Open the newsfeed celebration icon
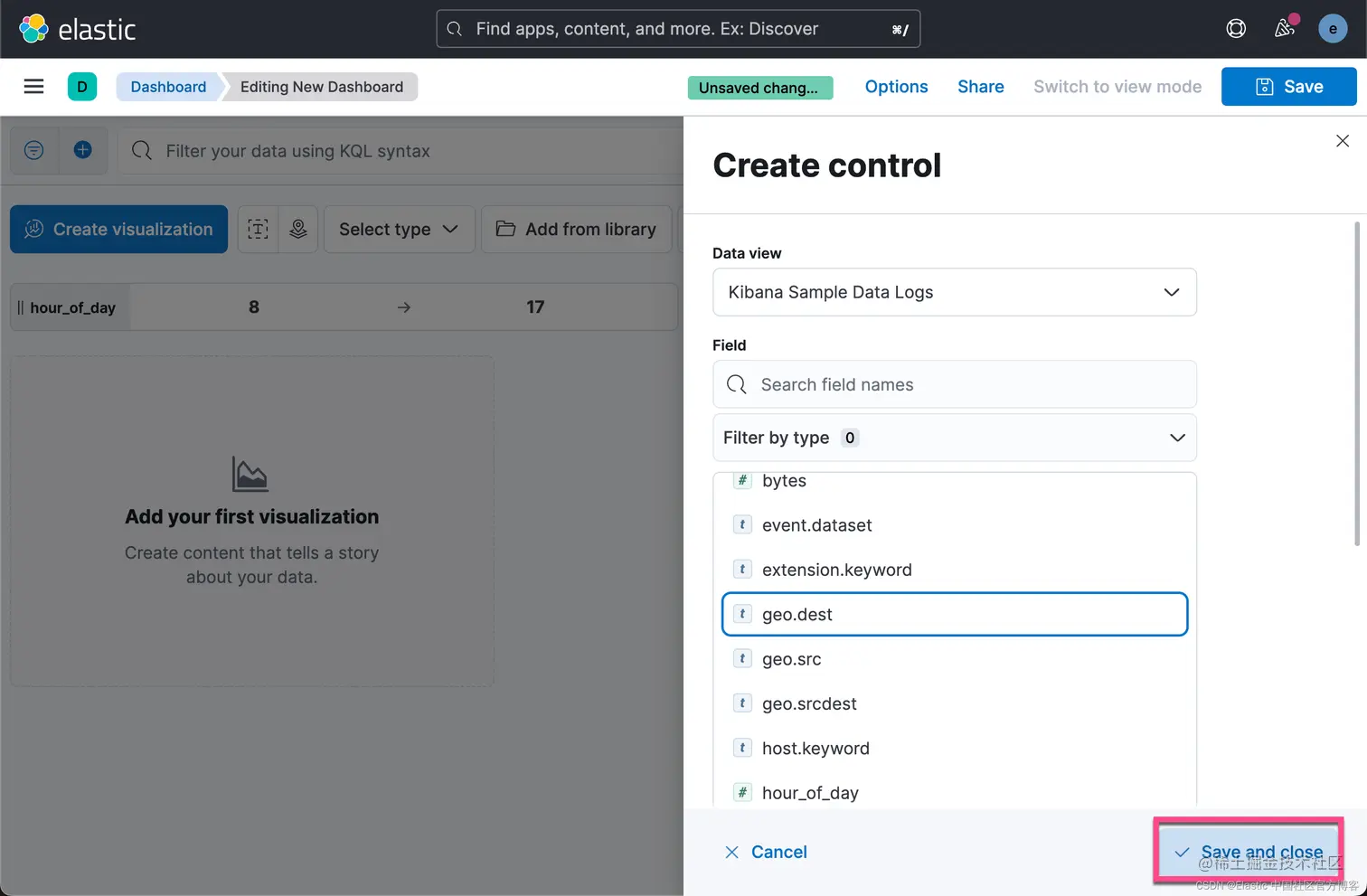 [x=1285, y=29]
